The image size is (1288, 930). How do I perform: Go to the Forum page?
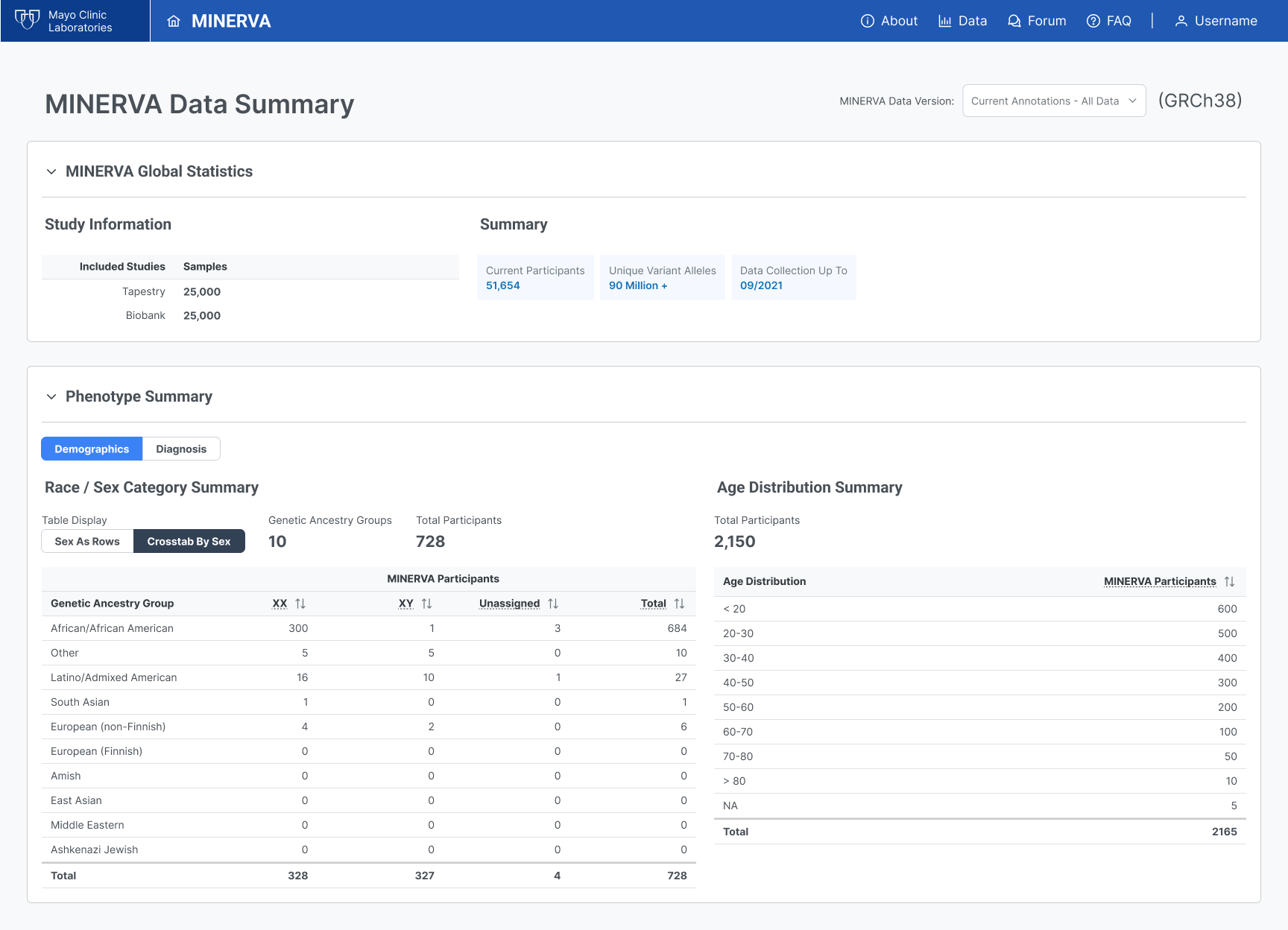coord(1037,21)
